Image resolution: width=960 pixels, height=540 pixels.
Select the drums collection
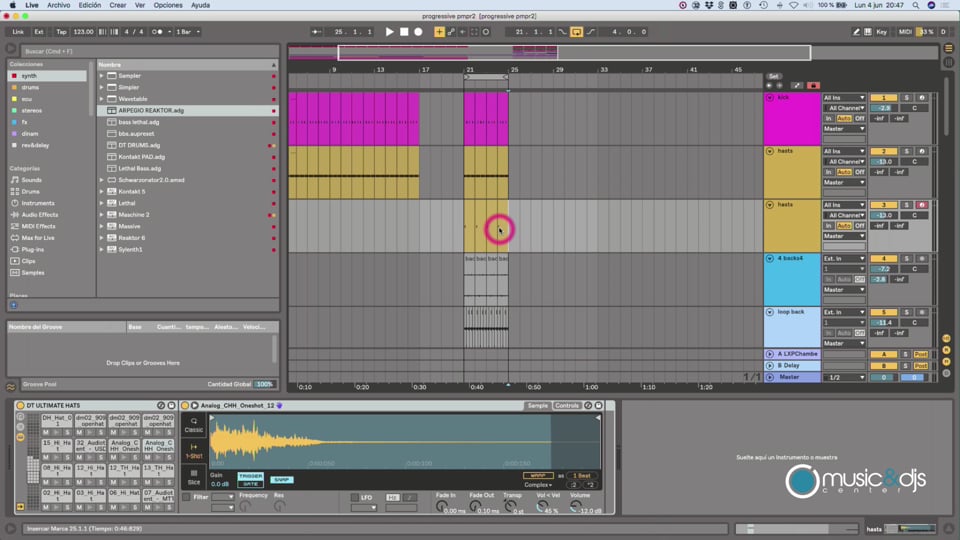click(x=30, y=88)
